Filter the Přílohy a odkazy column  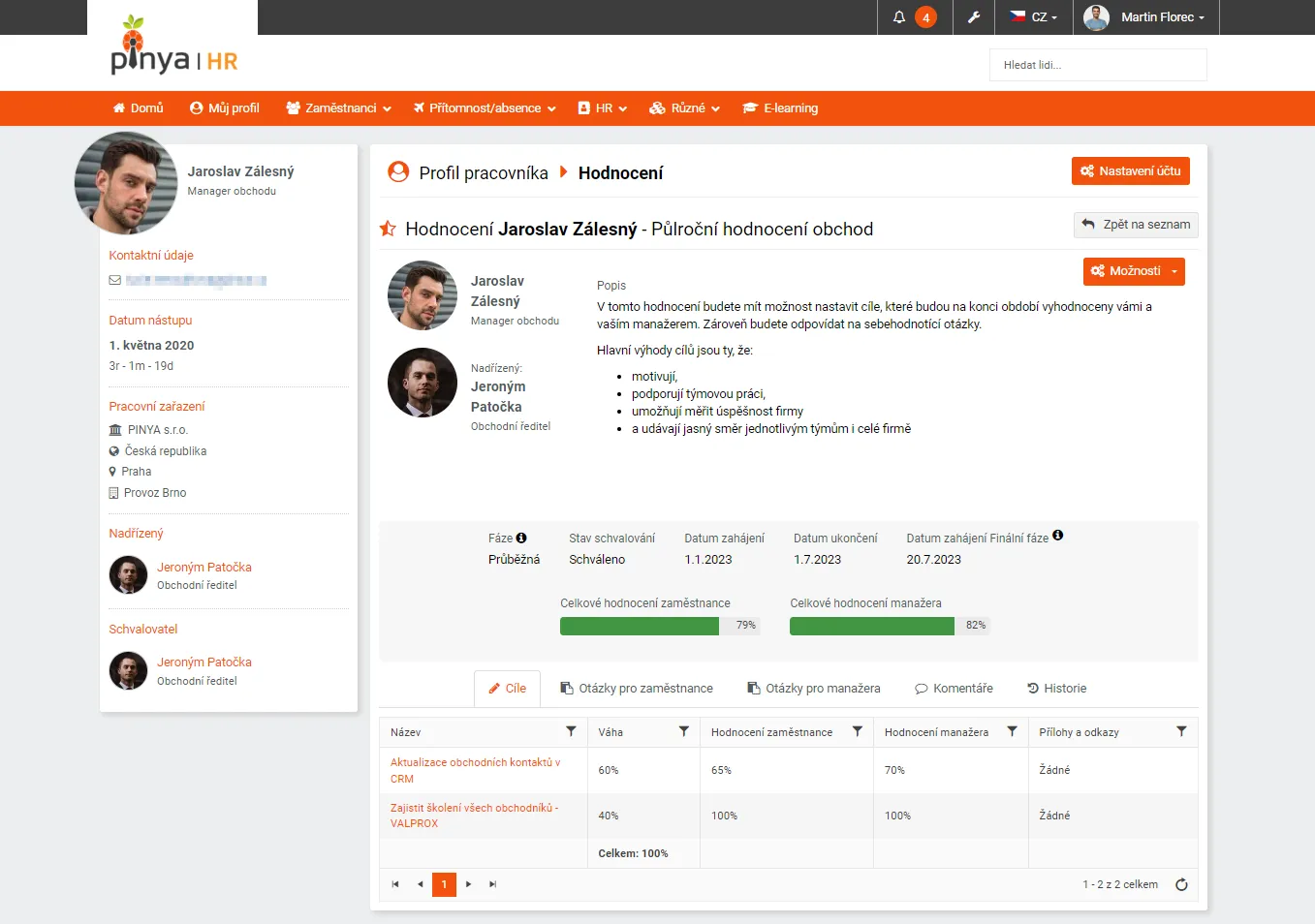point(1181,731)
